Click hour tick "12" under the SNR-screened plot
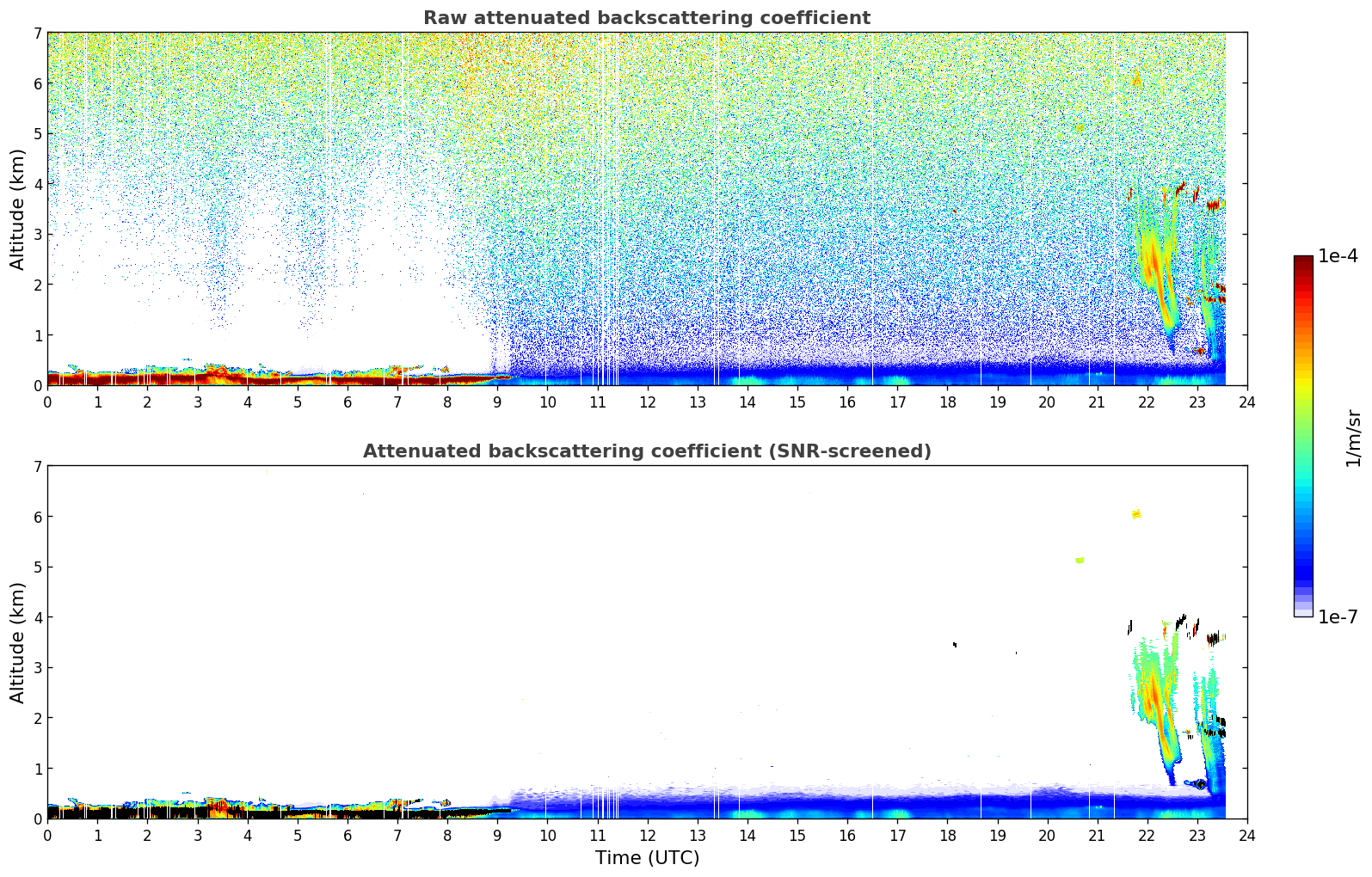The width and height of the screenshot is (1372, 877). point(647,835)
